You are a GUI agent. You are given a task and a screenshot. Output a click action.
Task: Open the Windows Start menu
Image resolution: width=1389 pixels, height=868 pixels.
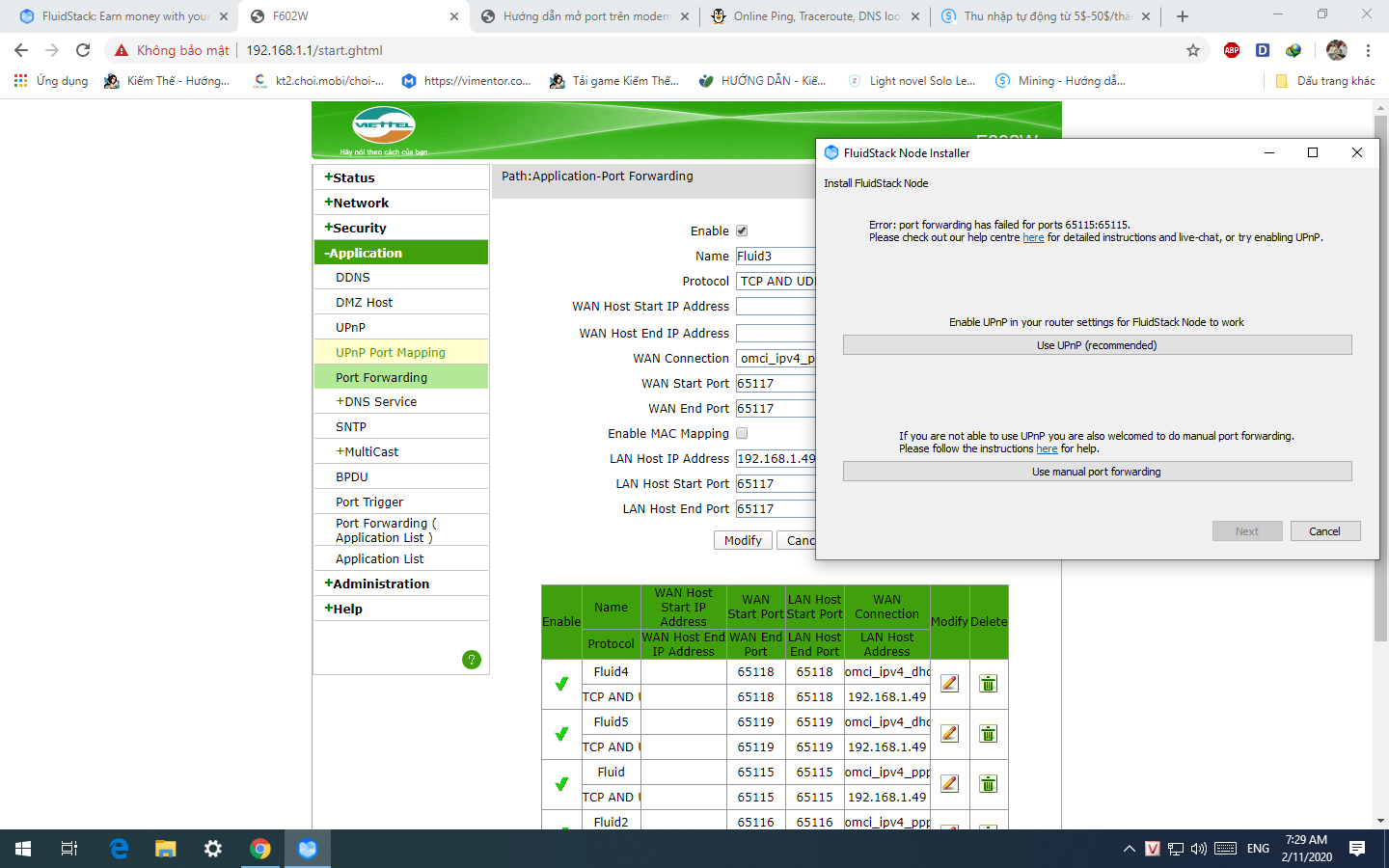23,849
